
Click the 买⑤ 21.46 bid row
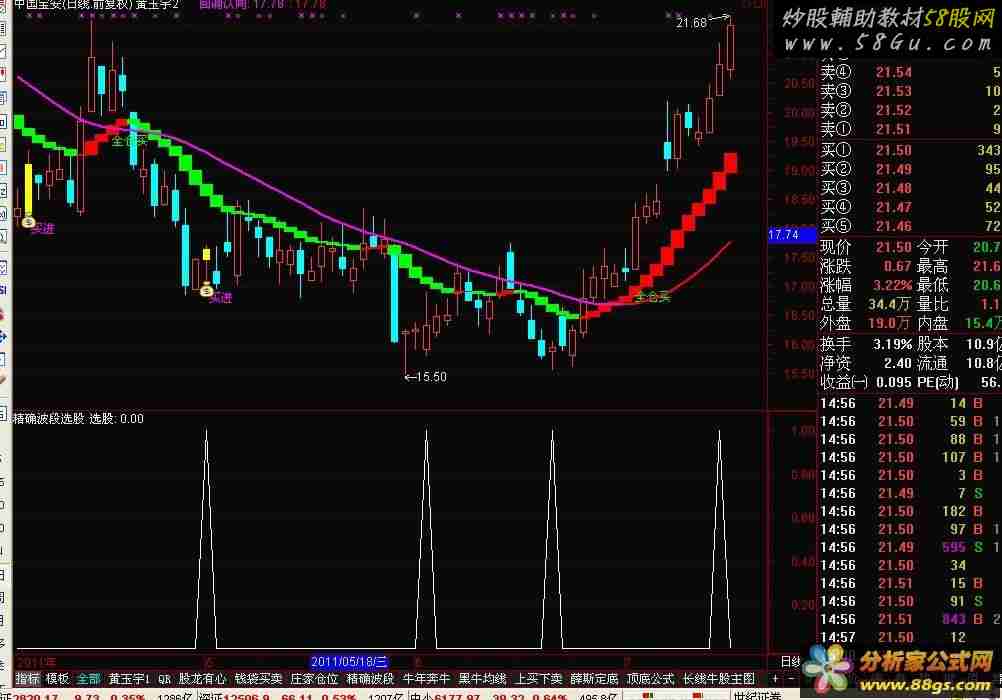coord(911,226)
